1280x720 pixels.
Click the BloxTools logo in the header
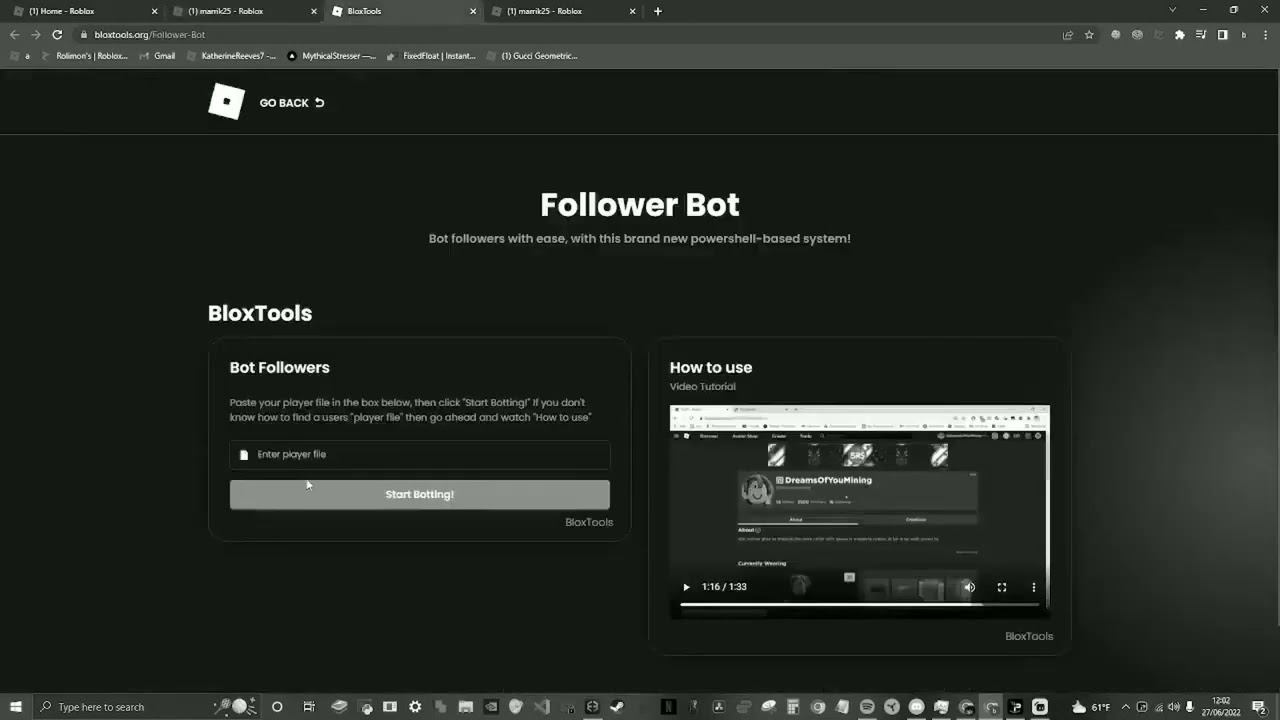(x=226, y=102)
